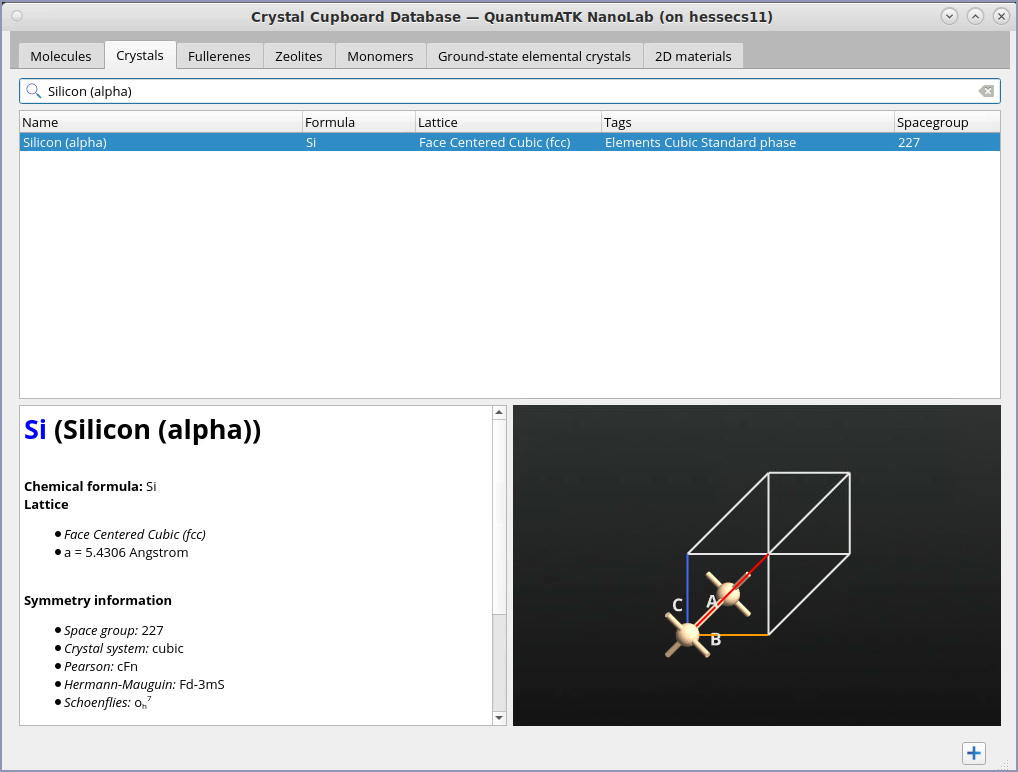Image resolution: width=1018 pixels, height=772 pixels.
Task: Switch to 2D materials tab
Action: coord(693,56)
